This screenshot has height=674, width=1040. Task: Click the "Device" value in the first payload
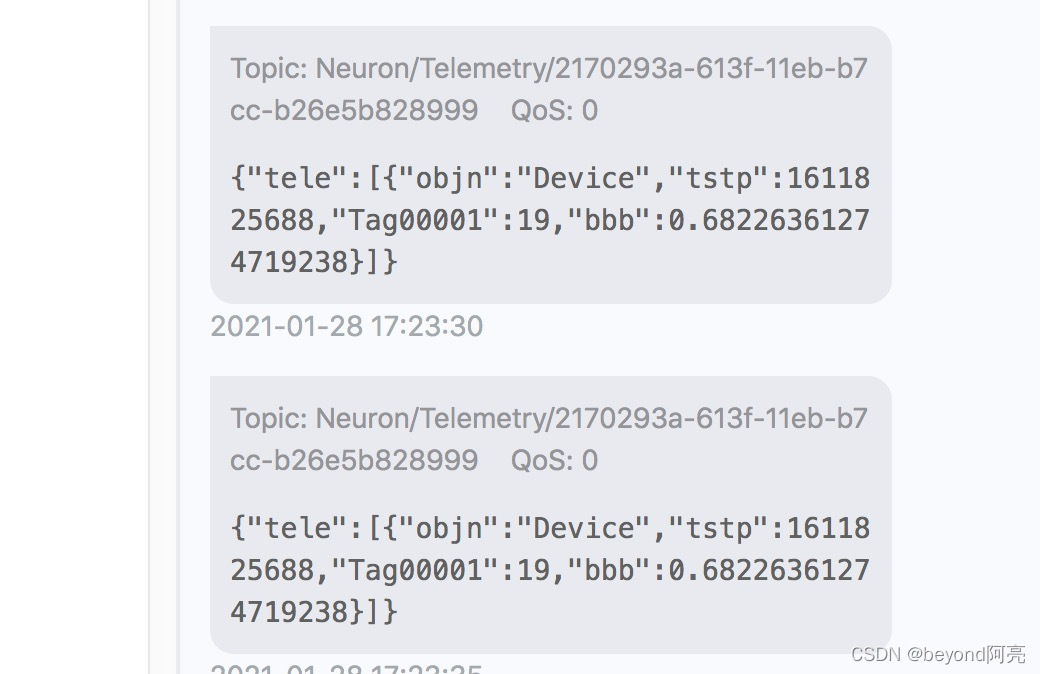pyautogui.click(x=584, y=178)
